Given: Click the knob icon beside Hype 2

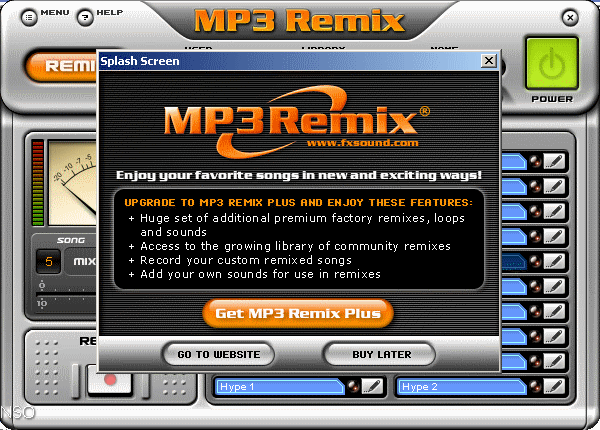Looking at the screenshot, I should point(535,386).
